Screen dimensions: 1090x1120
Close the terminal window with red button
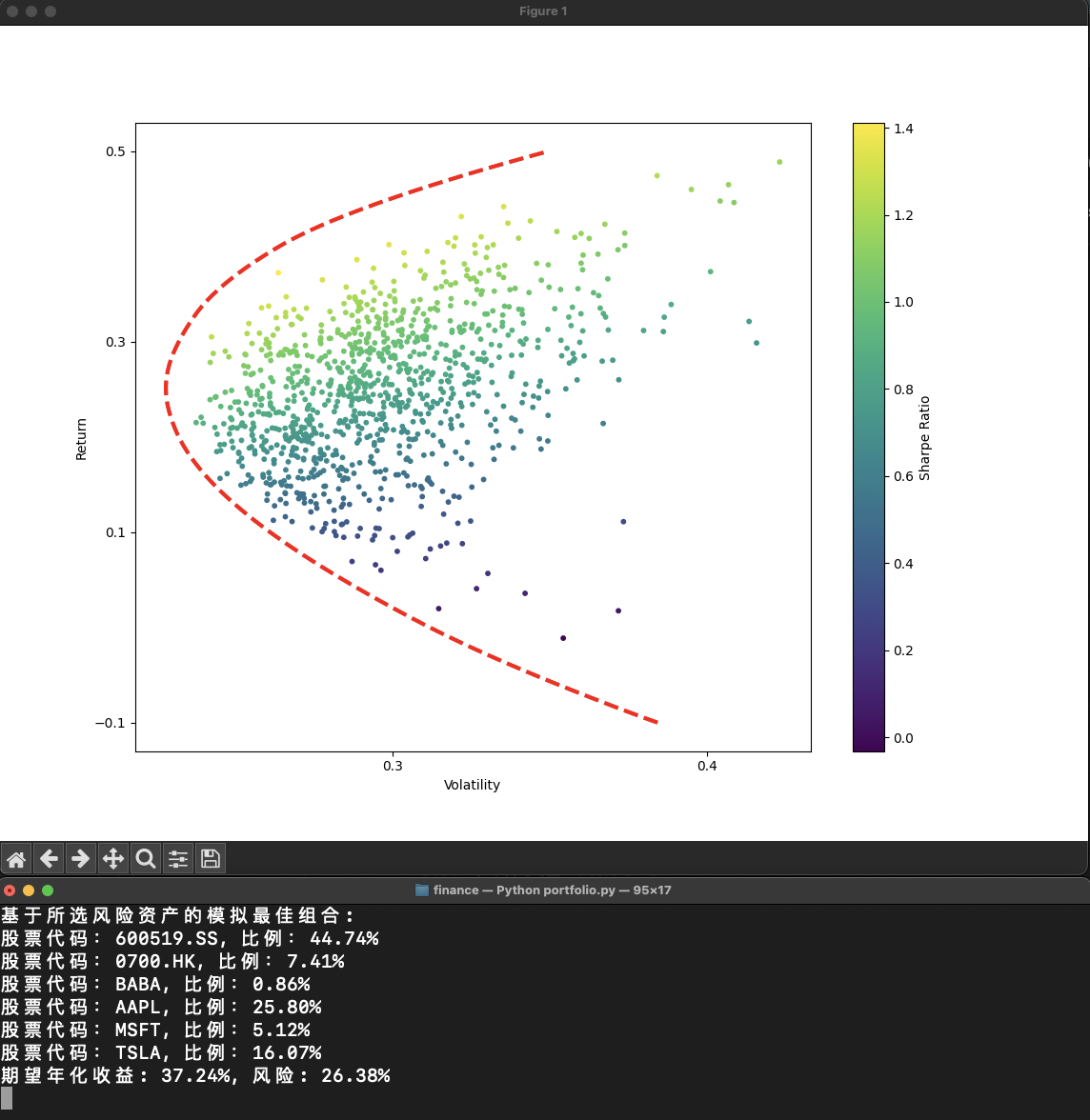click(10, 890)
